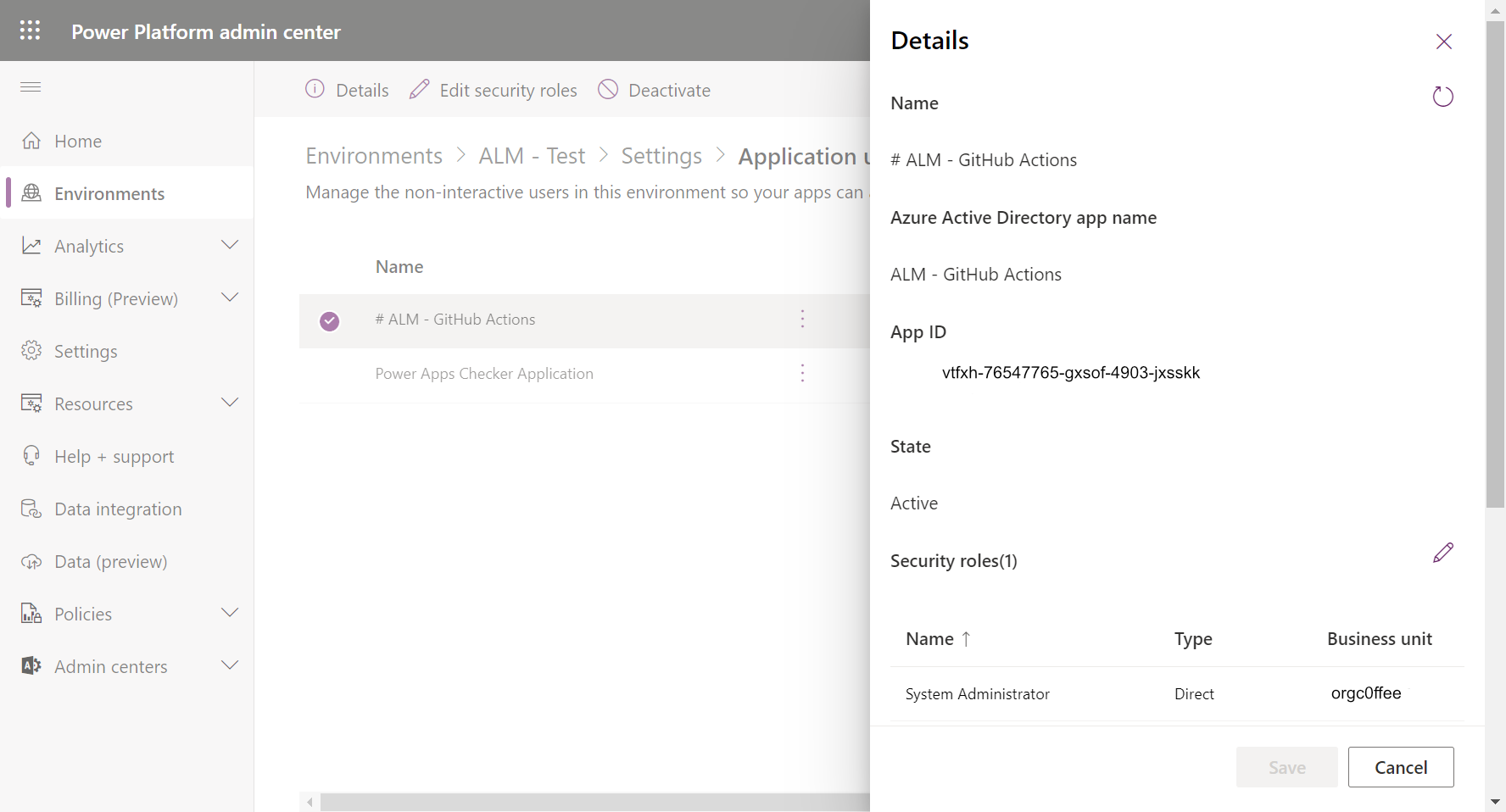This screenshot has height=812, width=1506.
Task: Expand the Analytics section
Action: pyautogui.click(x=230, y=245)
